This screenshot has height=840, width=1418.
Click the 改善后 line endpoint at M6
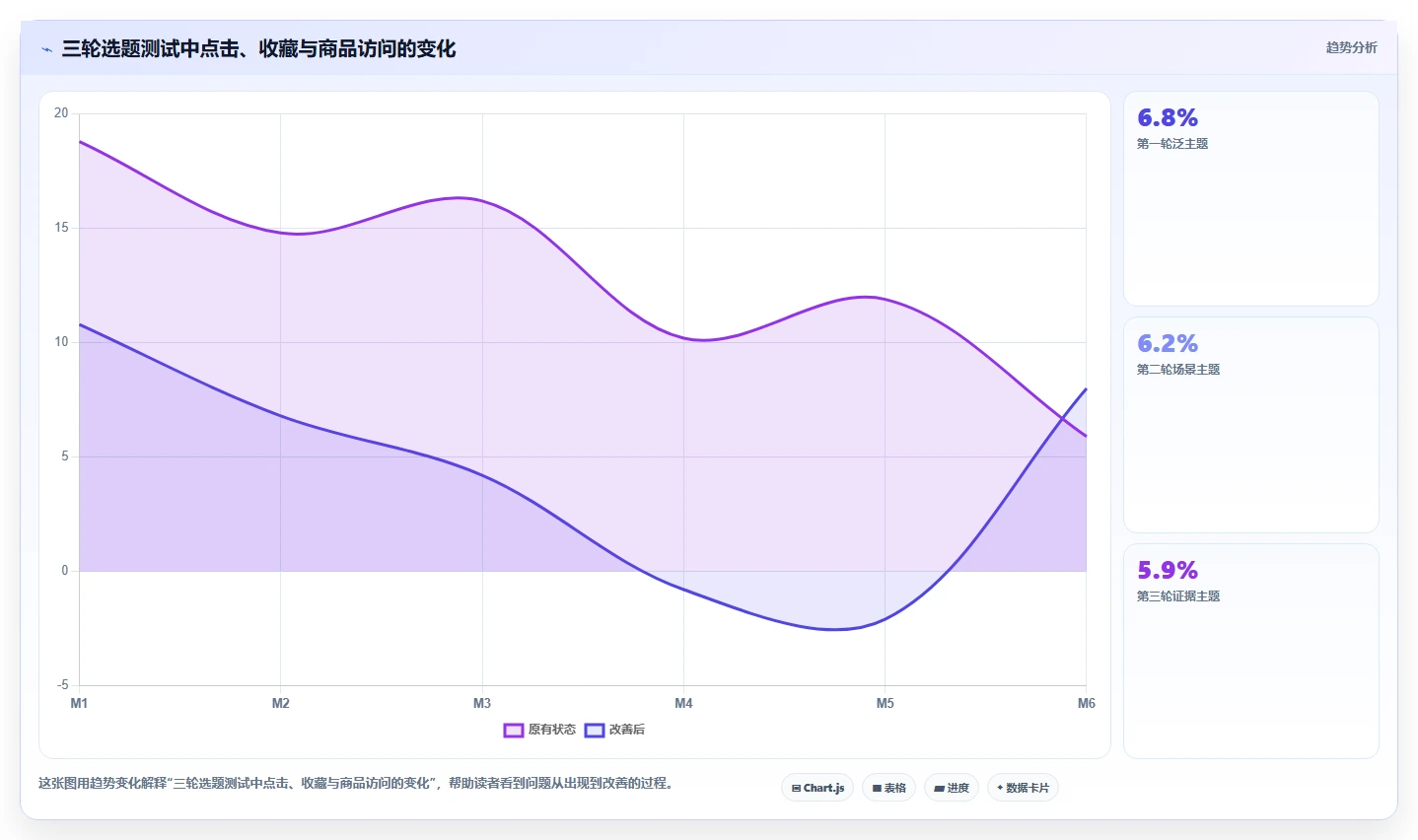(x=1086, y=388)
